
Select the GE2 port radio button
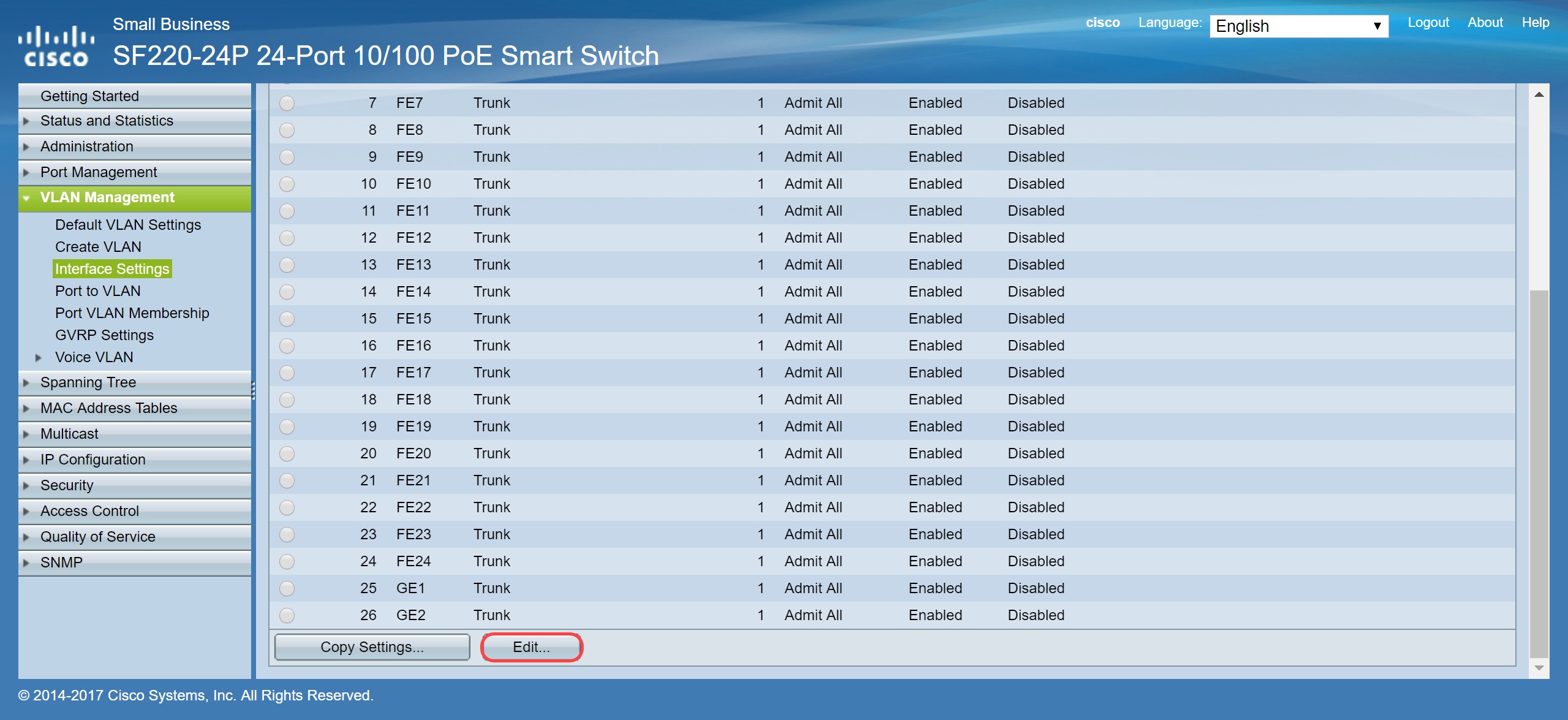(x=287, y=615)
